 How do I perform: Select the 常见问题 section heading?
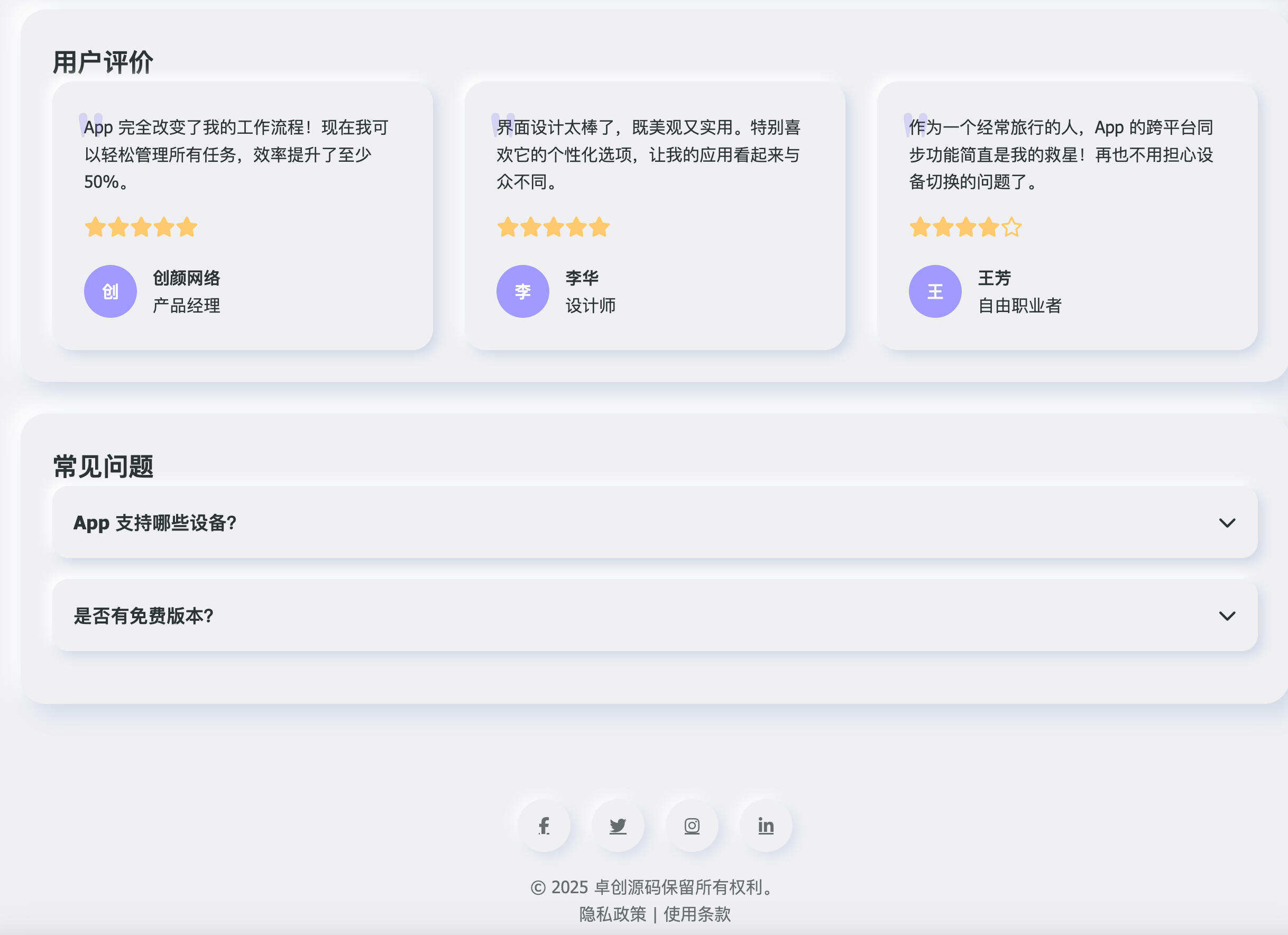click(x=104, y=466)
